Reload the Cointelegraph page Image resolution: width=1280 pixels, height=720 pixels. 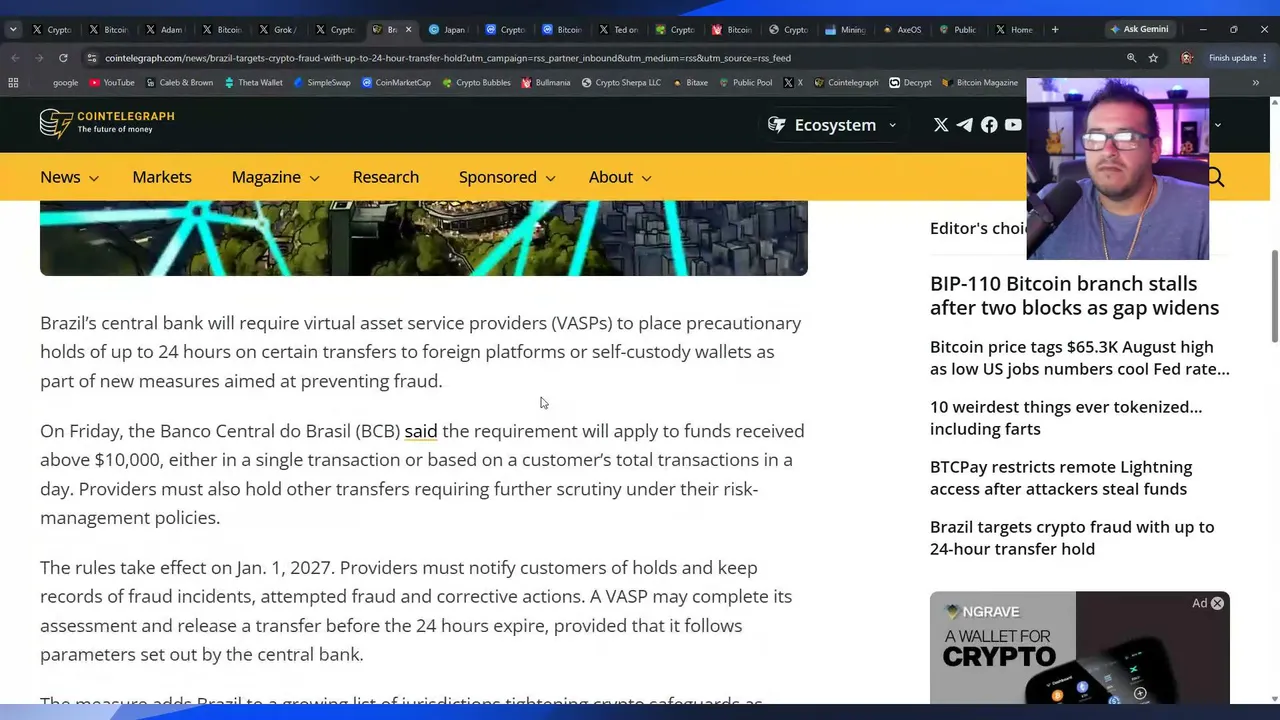pos(63,58)
